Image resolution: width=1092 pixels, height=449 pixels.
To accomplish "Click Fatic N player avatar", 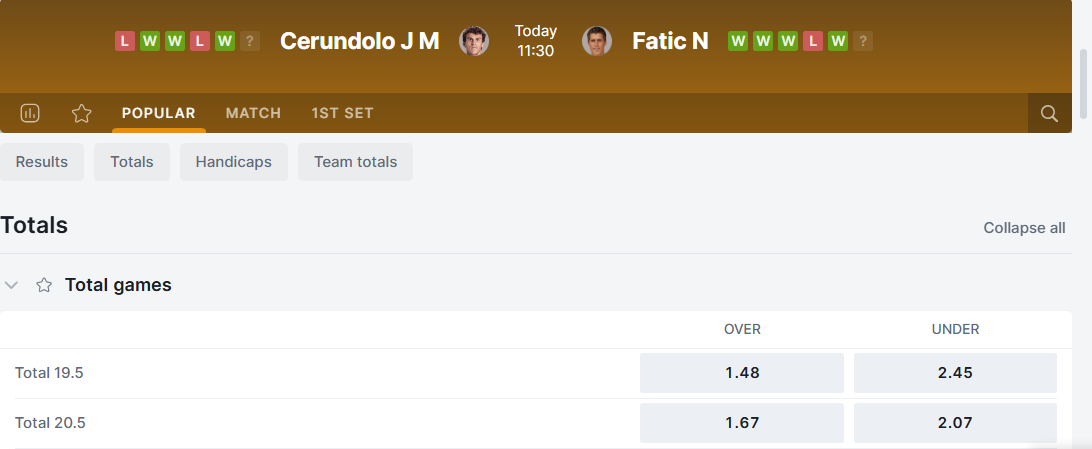I will tap(597, 41).
